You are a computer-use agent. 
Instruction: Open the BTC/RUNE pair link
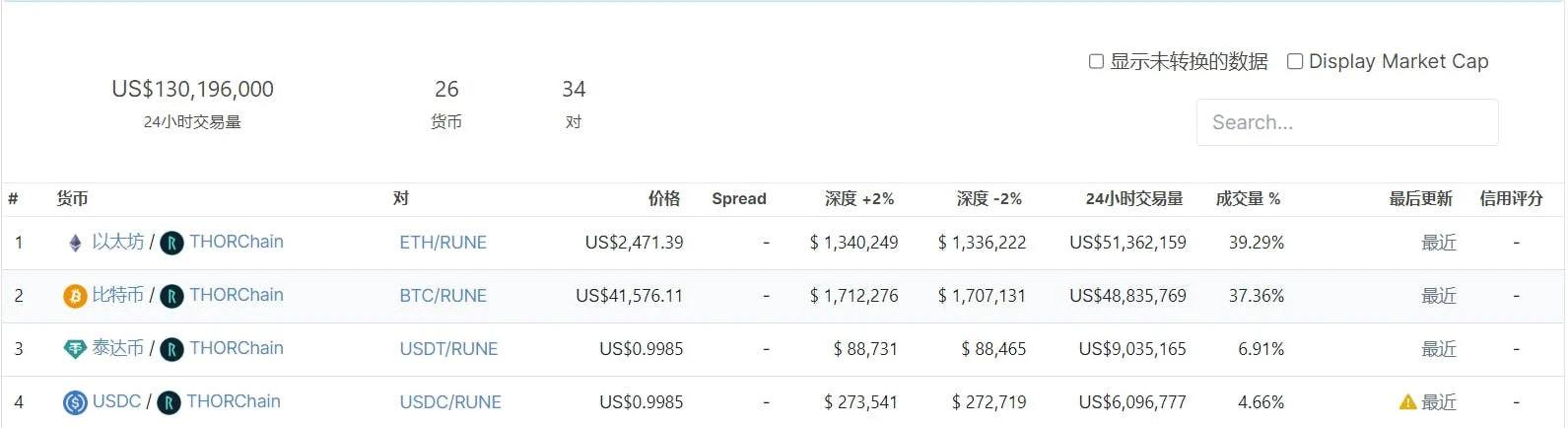(443, 296)
